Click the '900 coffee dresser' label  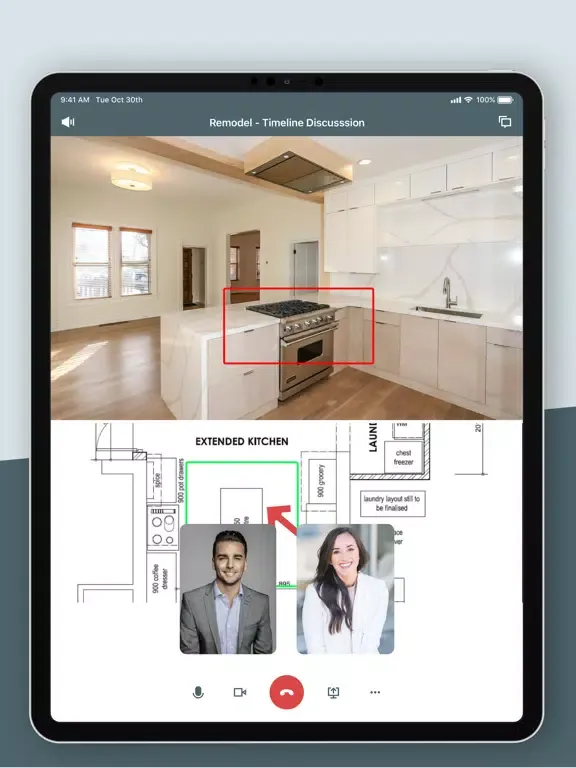160,578
